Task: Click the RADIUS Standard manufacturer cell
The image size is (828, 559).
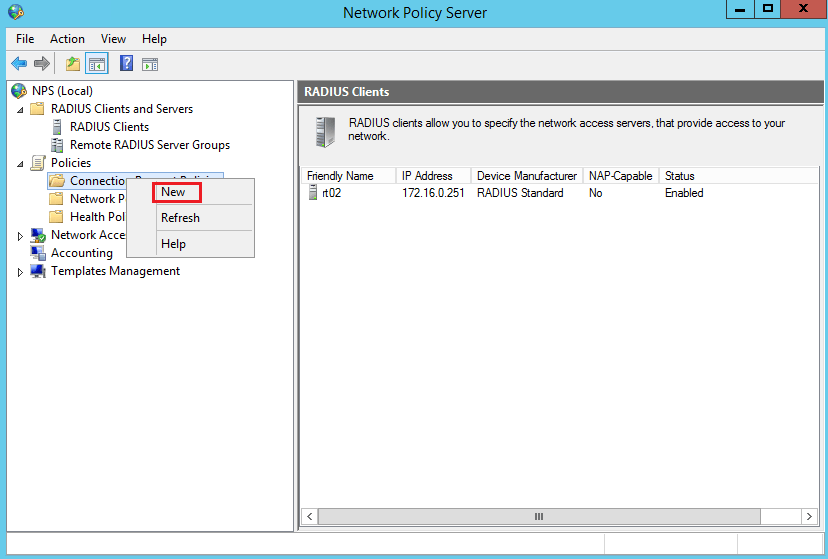Action: point(520,193)
